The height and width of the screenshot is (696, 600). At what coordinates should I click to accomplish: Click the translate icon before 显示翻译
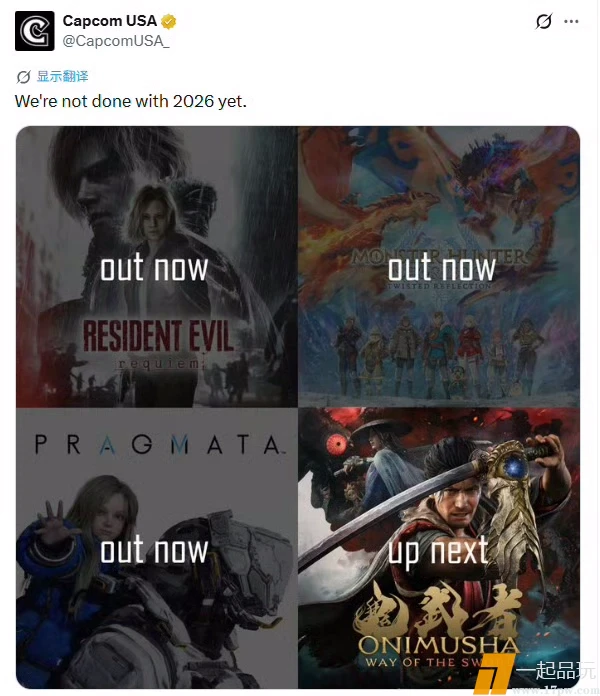(x=24, y=77)
